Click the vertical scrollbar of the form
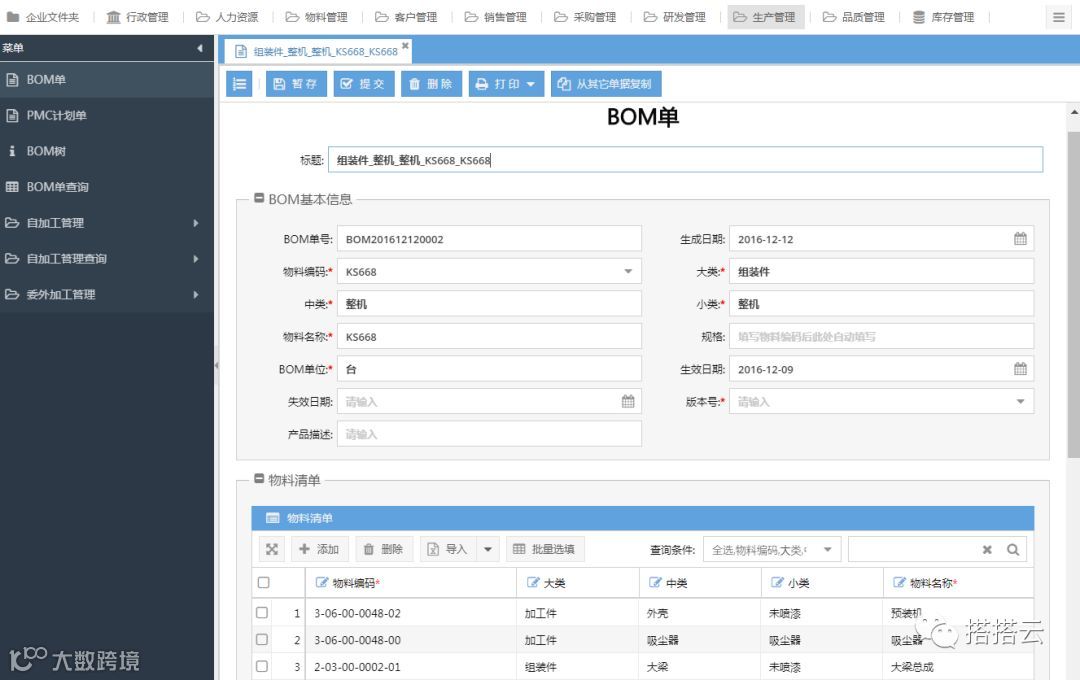The height and width of the screenshot is (680, 1080). (1074, 295)
